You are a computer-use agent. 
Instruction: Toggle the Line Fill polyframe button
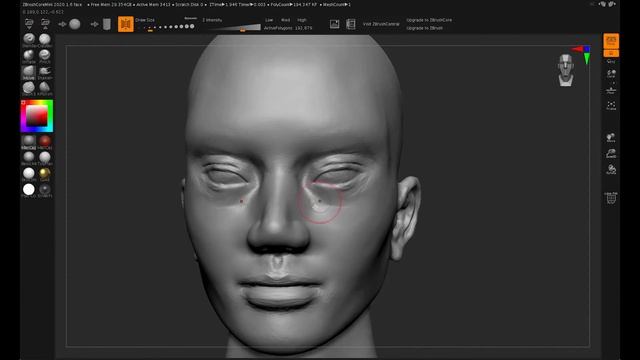point(611,198)
